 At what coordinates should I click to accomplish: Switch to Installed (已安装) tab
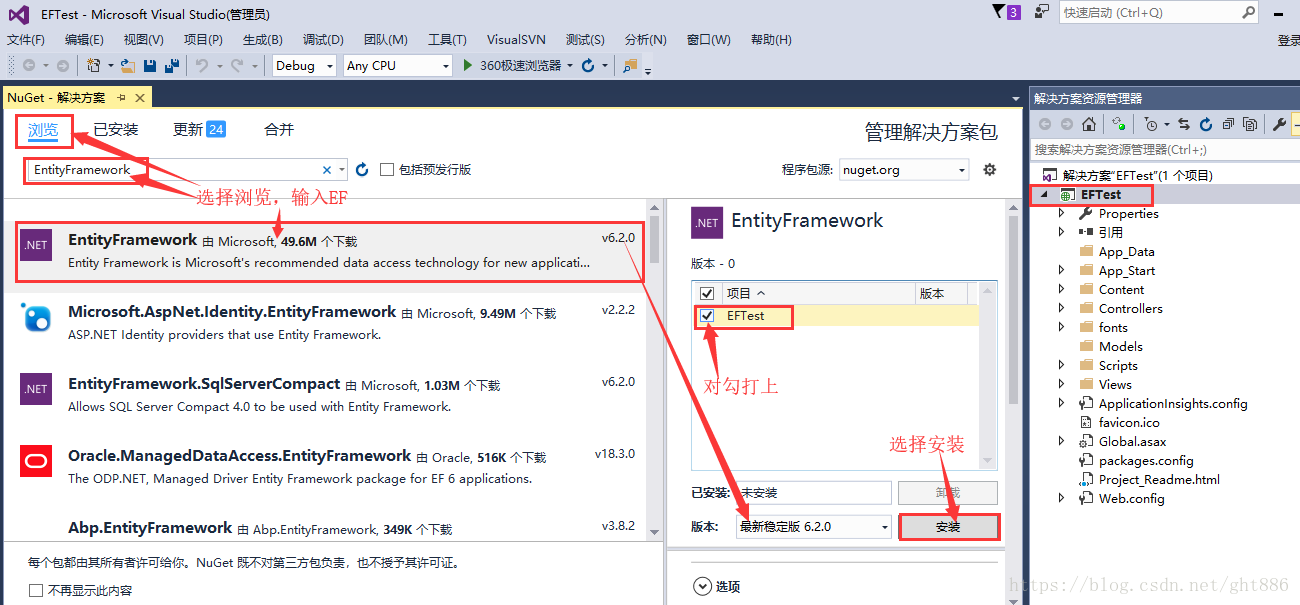pos(116,130)
